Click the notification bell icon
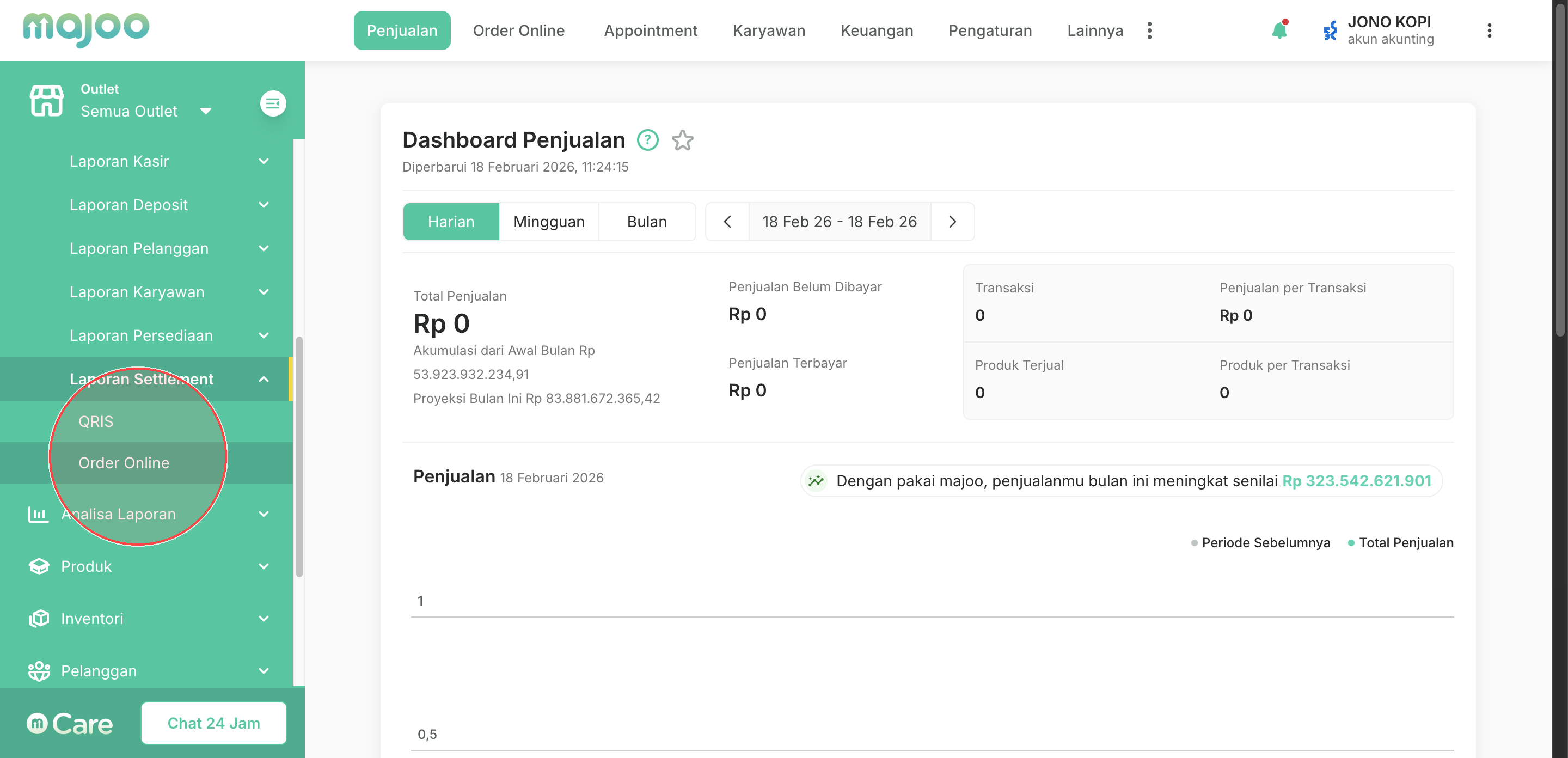The width and height of the screenshot is (1568, 758). point(1279,30)
